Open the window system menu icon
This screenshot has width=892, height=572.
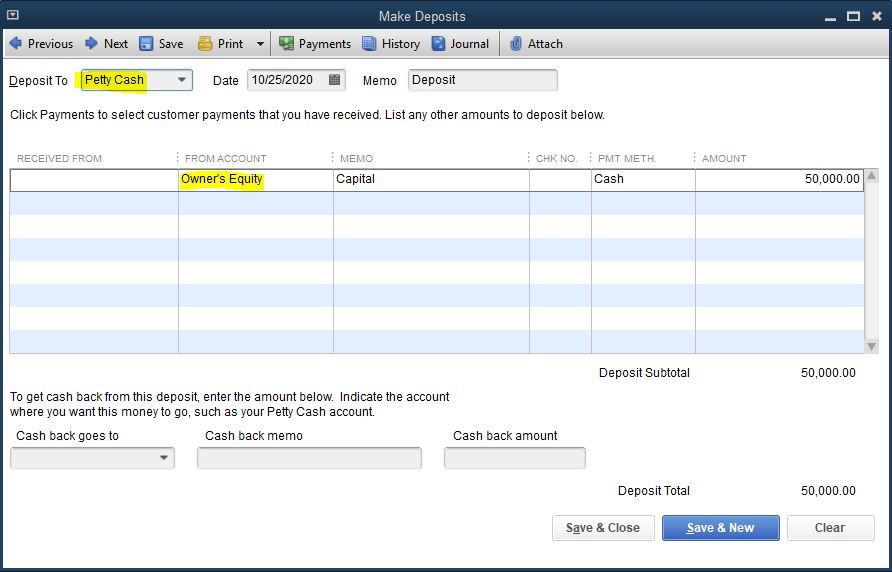click(x=13, y=15)
